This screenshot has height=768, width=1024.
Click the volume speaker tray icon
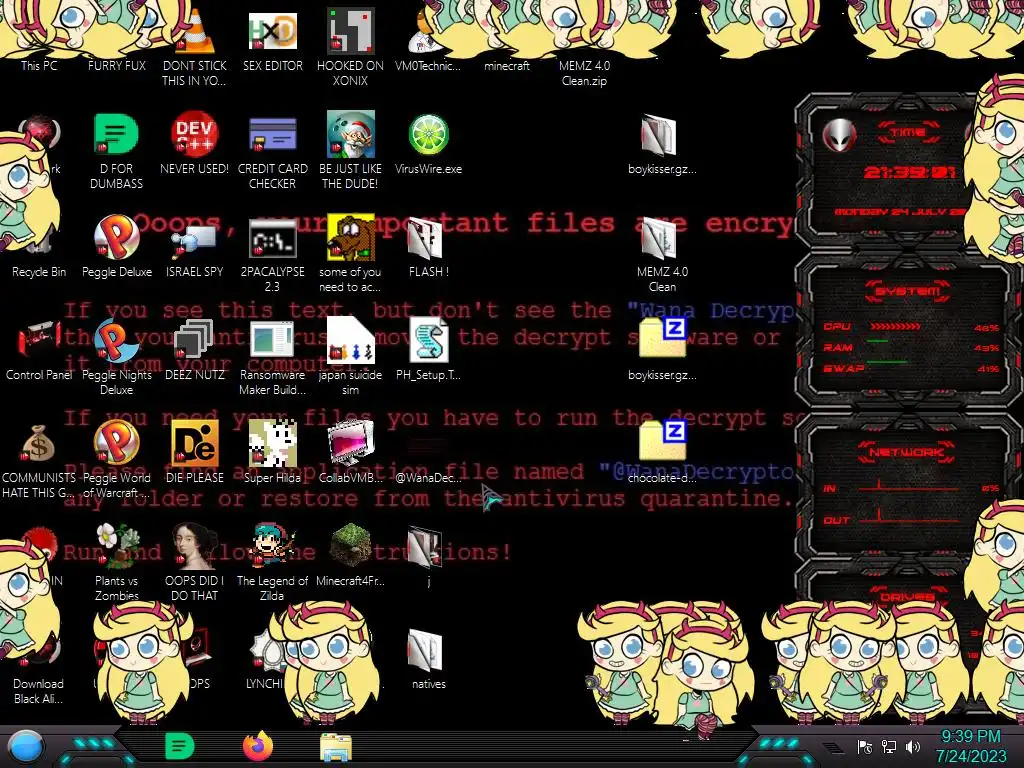click(913, 747)
